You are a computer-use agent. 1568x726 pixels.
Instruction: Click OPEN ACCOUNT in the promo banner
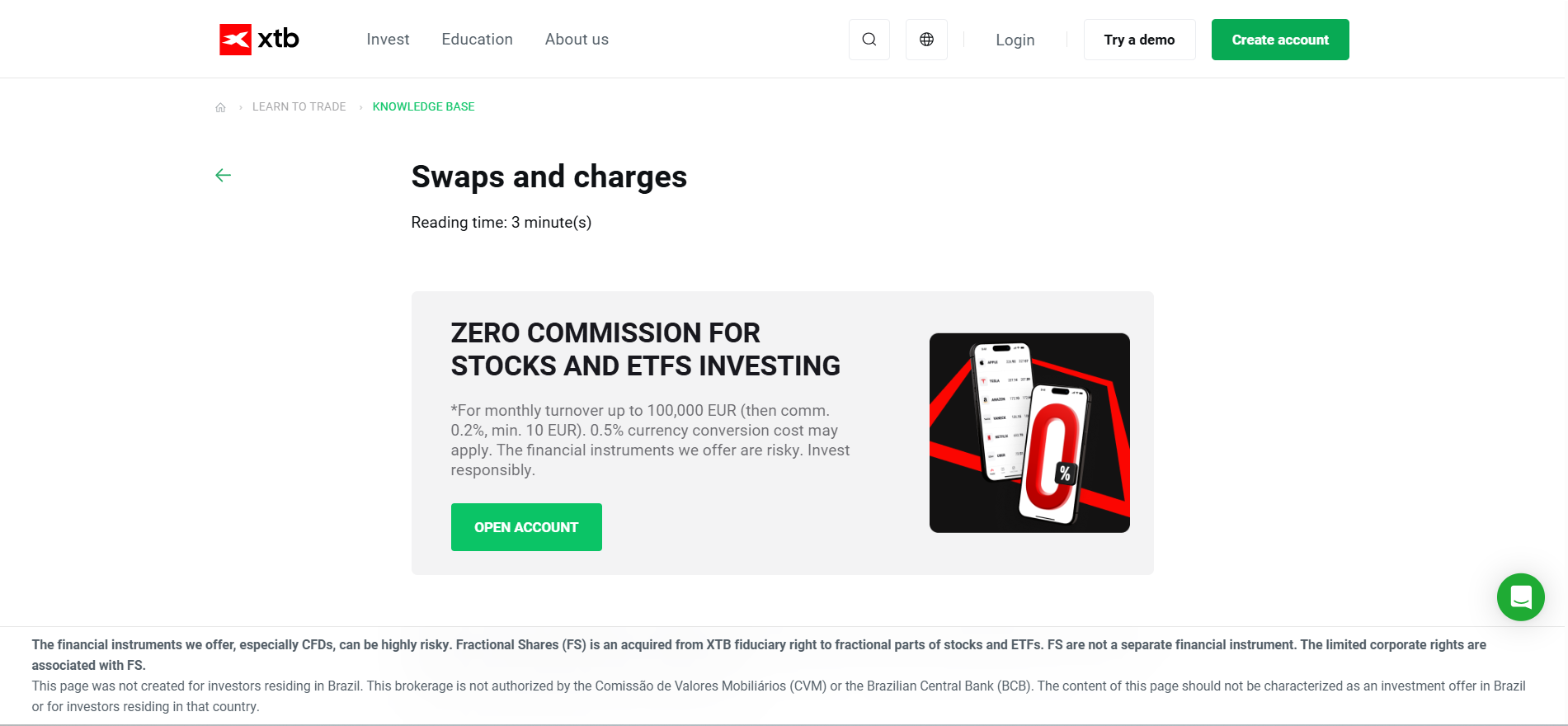click(525, 526)
